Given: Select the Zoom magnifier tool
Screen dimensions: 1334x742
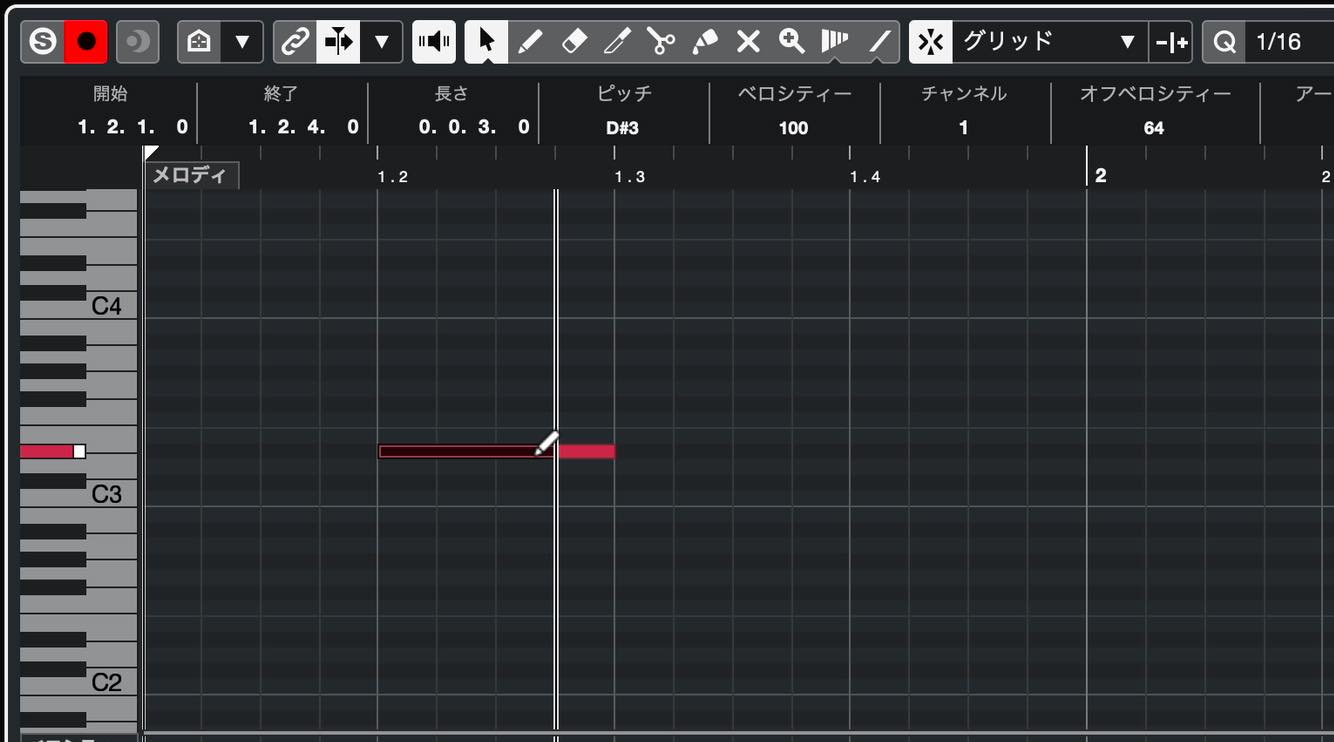Looking at the screenshot, I should coord(792,42).
